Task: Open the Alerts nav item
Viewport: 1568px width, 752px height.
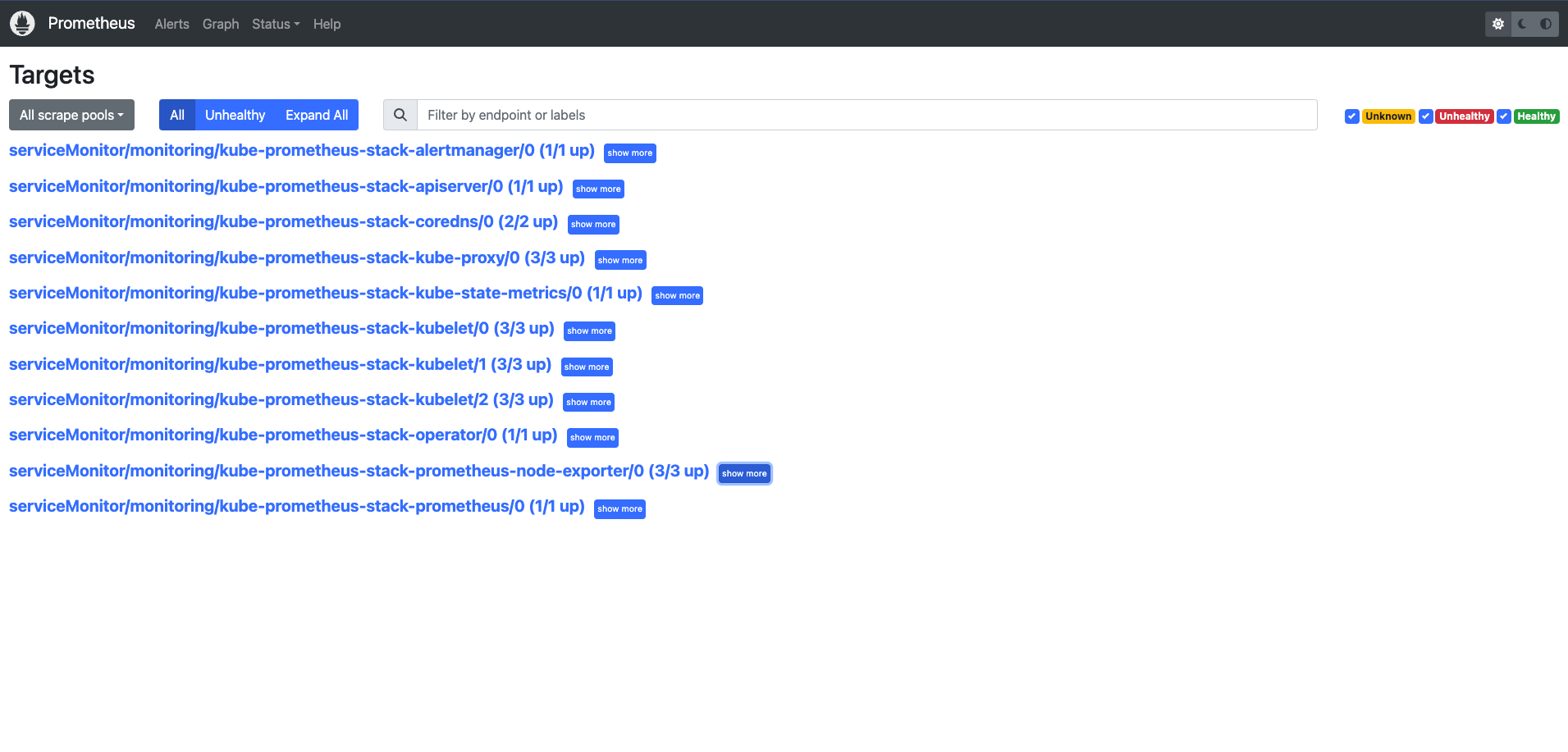Action: point(172,24)
